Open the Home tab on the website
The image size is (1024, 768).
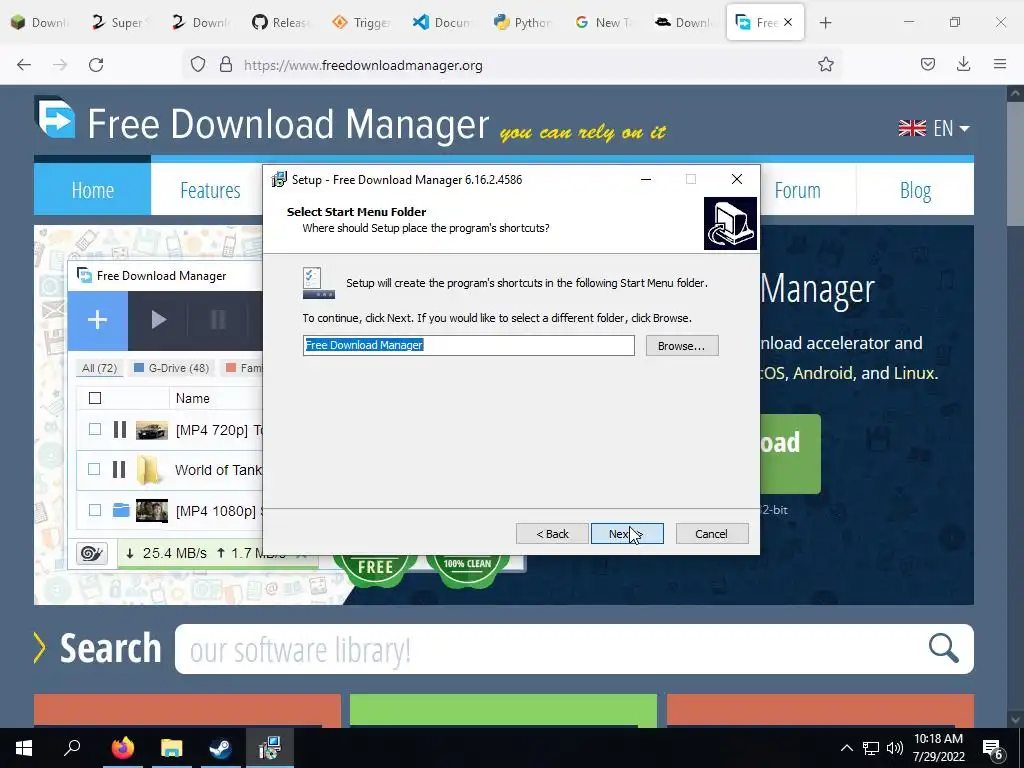click(x=92, y=189)
